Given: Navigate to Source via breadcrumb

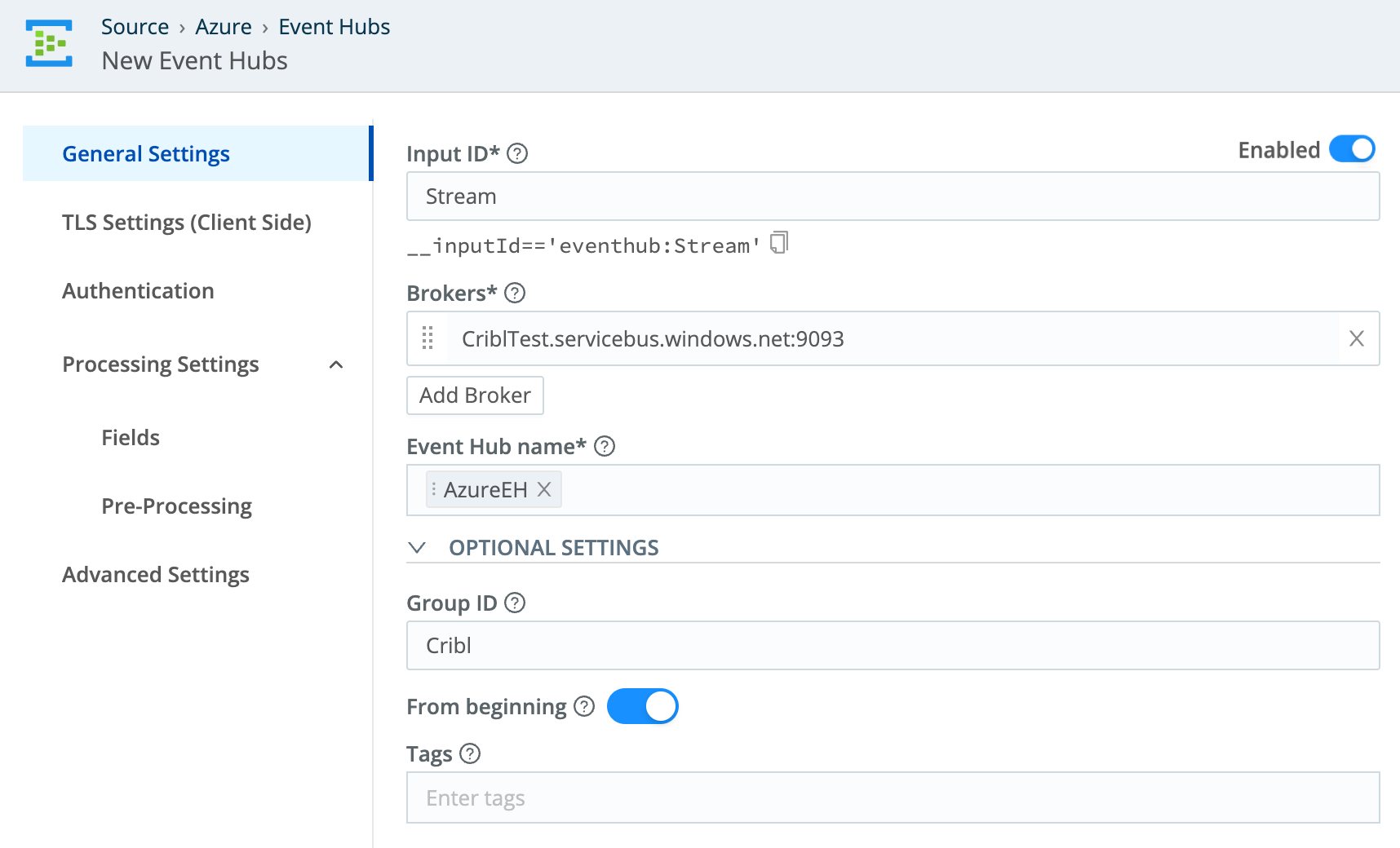Looking at the screenshot, I should coord(135,26).
